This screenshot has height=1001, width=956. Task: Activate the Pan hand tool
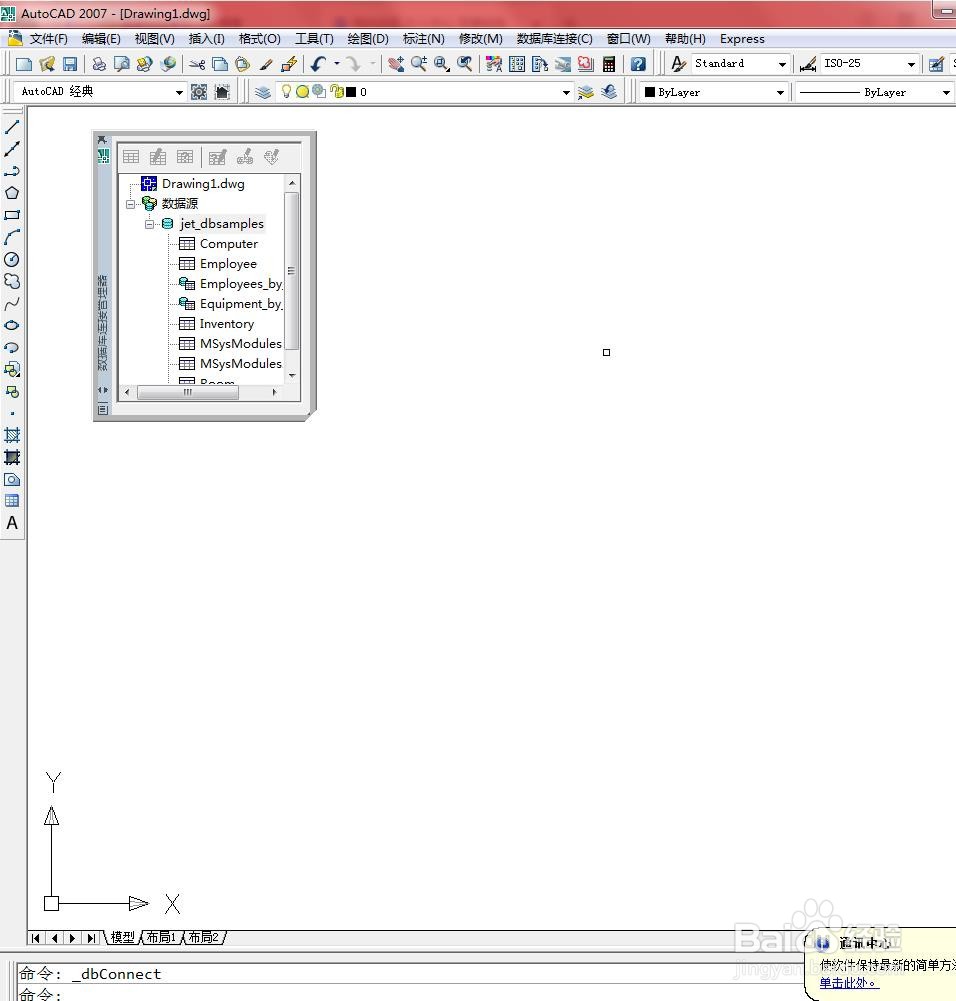point(396,64)
